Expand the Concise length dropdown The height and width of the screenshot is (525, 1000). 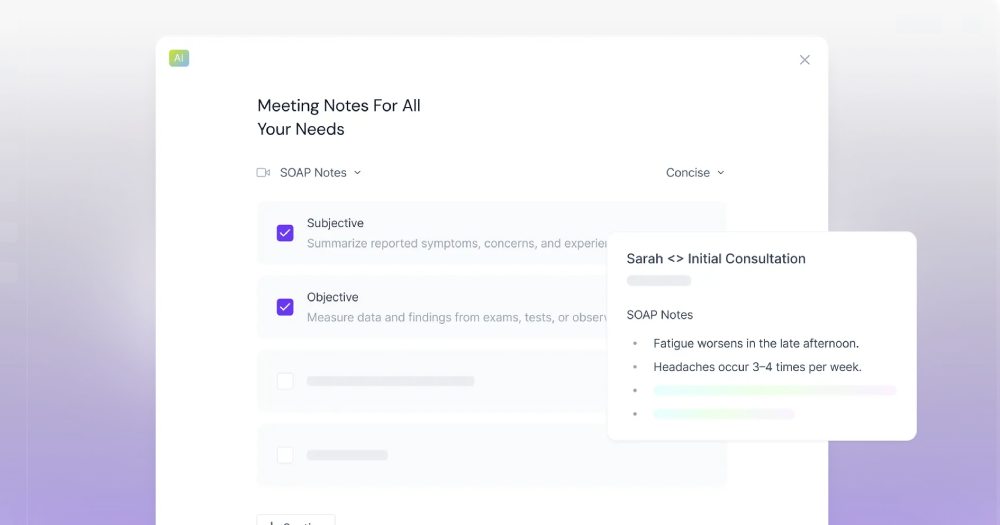pyautogui.click(x=694, y=173)
